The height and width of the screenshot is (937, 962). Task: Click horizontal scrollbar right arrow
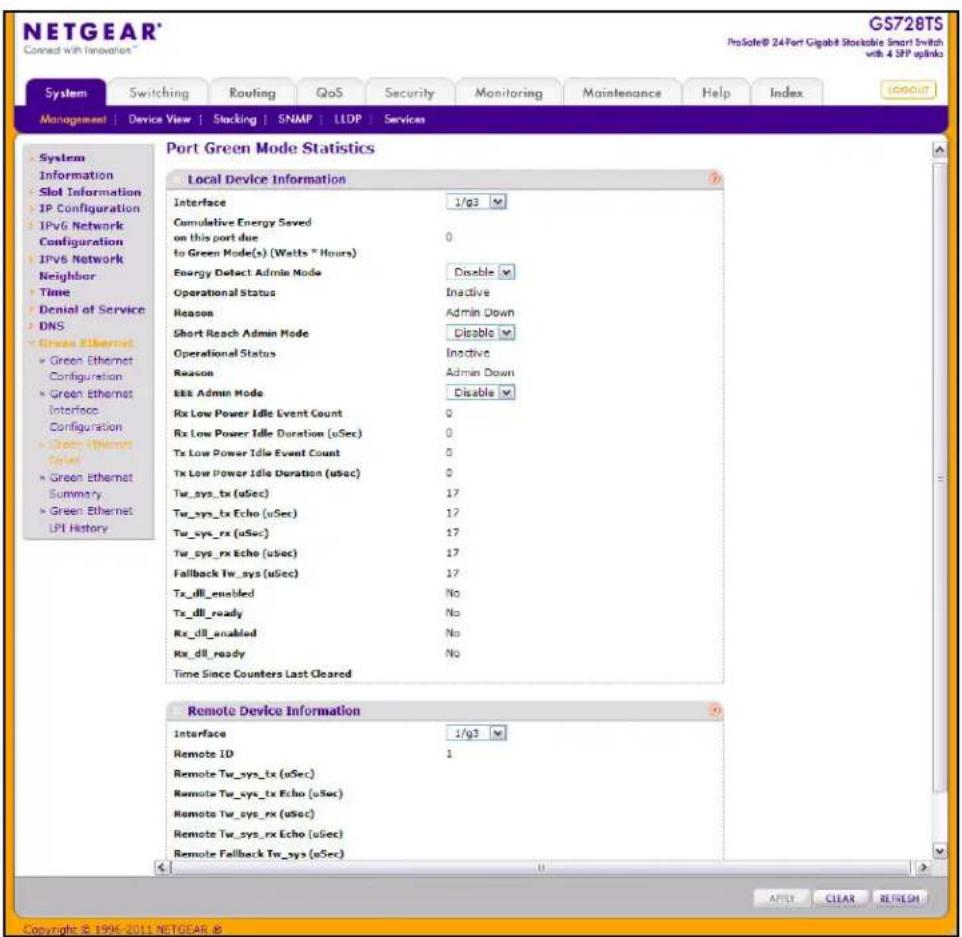point(922,868)
